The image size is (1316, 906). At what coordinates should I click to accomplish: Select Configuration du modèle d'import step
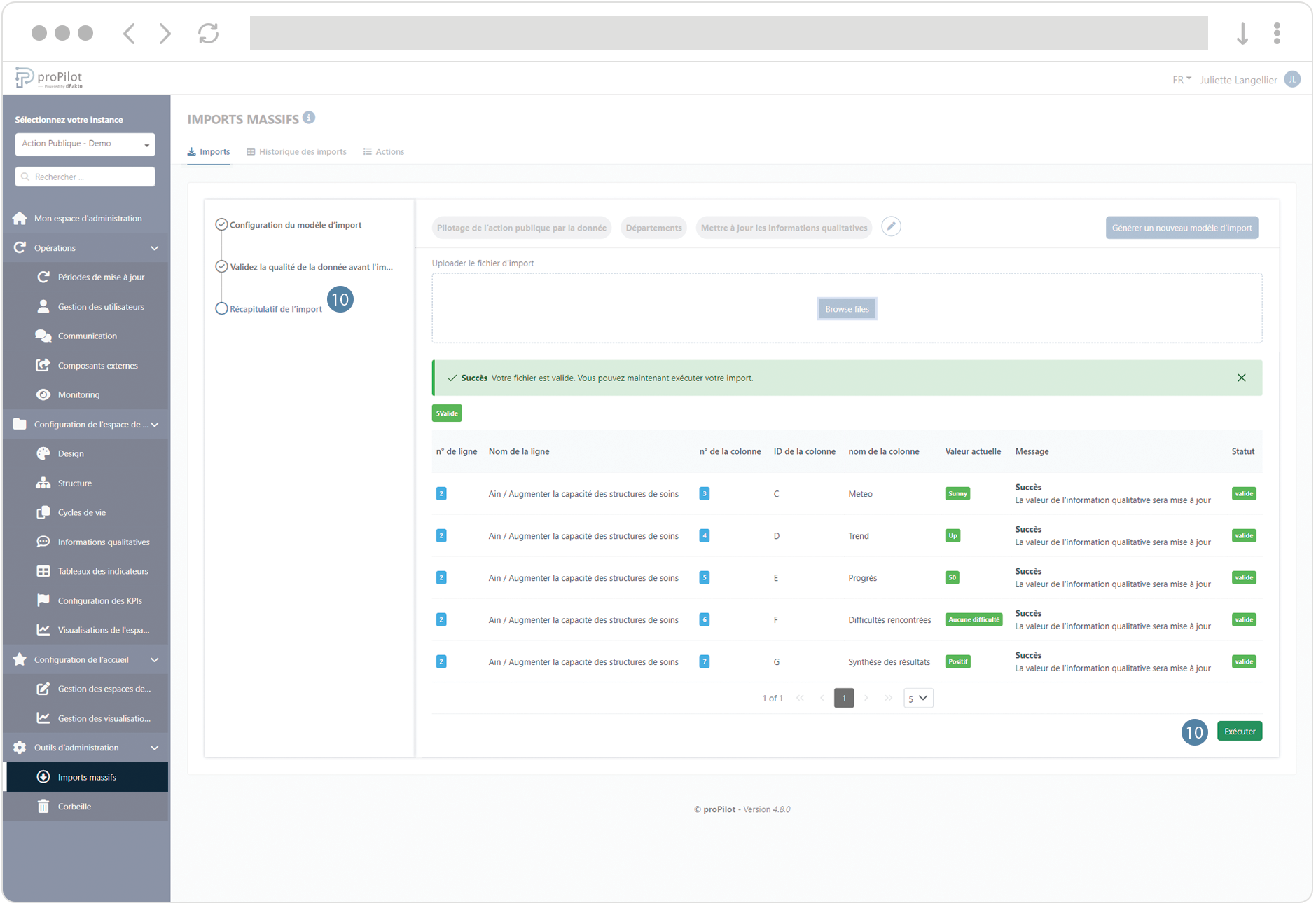[295, 225]
